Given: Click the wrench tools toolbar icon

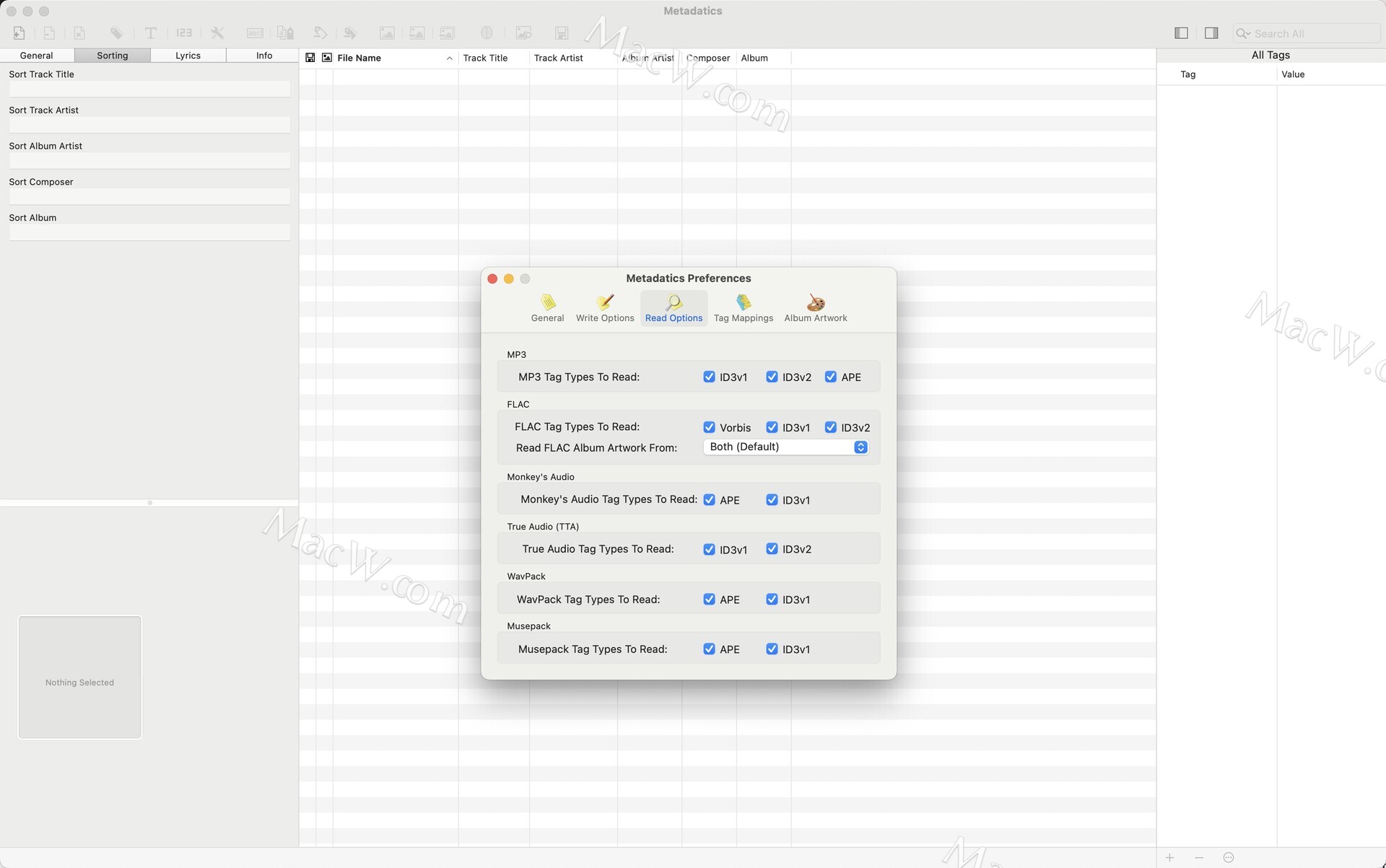Looking at the screenshot, I should [x=217, y=33].
